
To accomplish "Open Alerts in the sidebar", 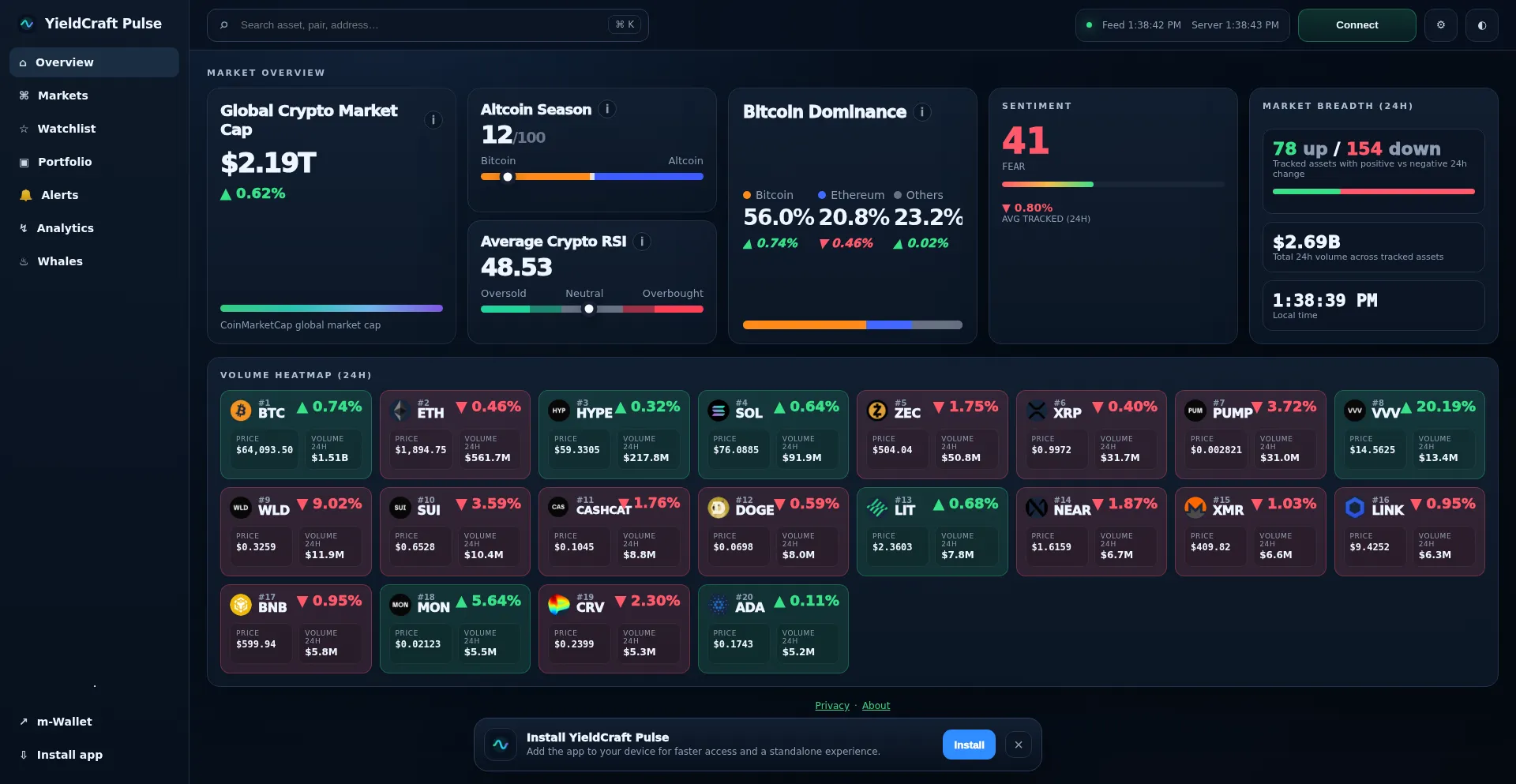I will 94,195.
